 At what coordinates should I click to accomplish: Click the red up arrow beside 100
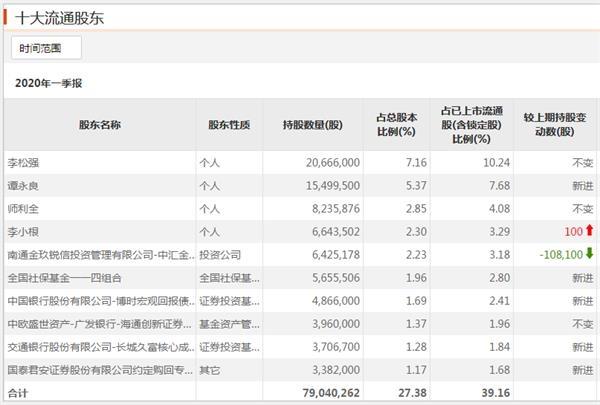click(589, 230)
